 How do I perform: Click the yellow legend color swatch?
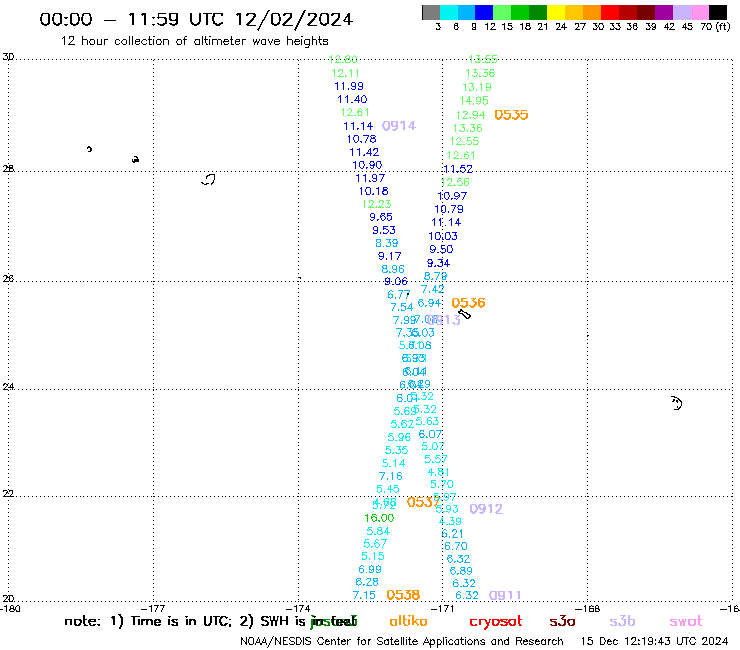pyautogui.click(x=556, y=12)
